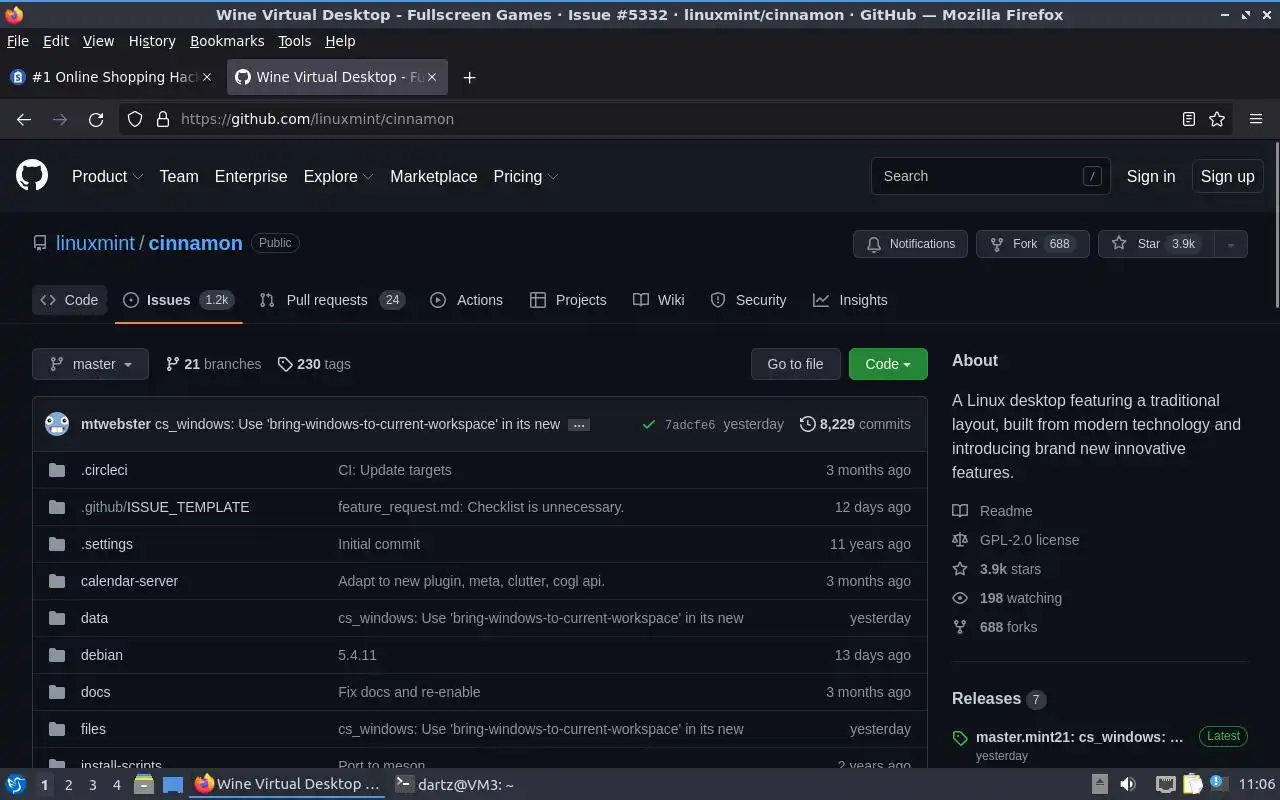1280x800 pixels.
Task: Click the volume speaker icon in the tray
Action: coord(1128,785)
